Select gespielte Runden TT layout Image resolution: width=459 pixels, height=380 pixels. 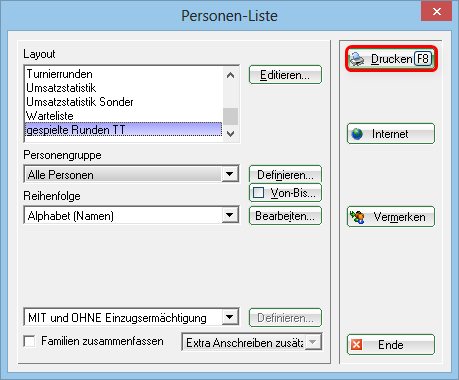pyautogui.click(x=124, y=130)
